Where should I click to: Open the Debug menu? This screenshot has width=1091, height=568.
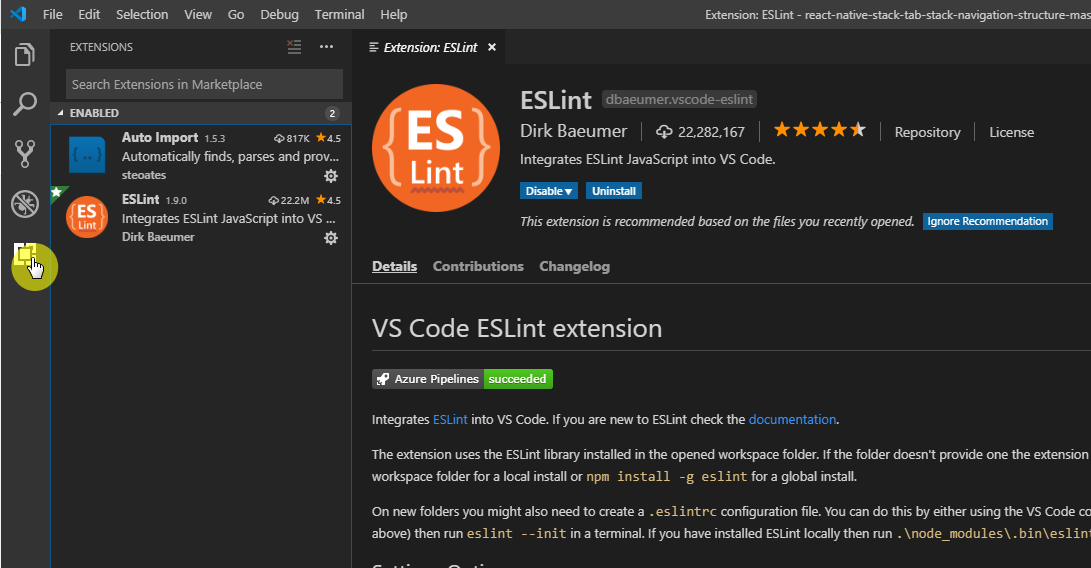click(279, 14)
